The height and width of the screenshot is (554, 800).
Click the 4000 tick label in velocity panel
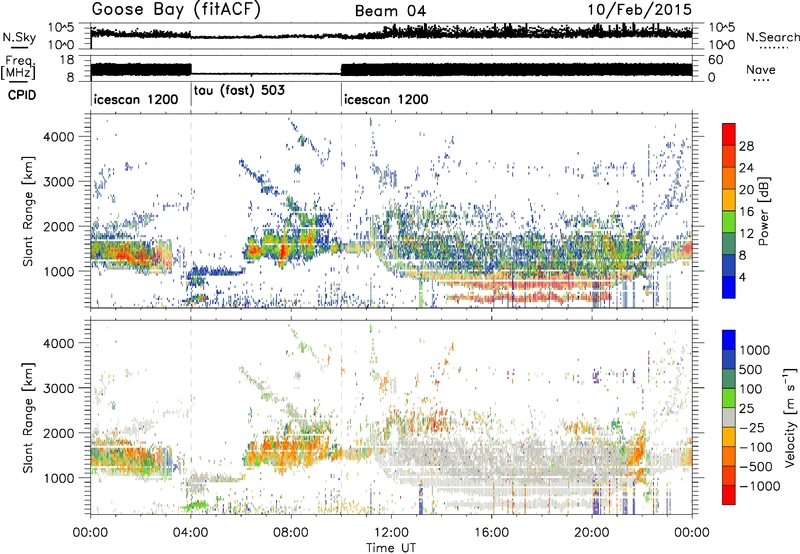(58, 343)
